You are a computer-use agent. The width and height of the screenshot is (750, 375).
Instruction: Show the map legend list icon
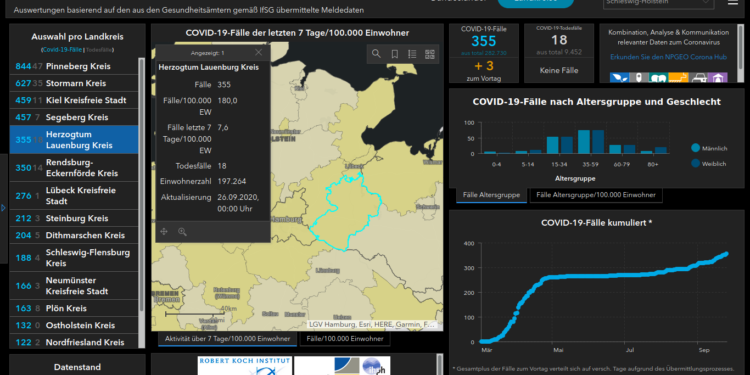click(x=412, y=54)
